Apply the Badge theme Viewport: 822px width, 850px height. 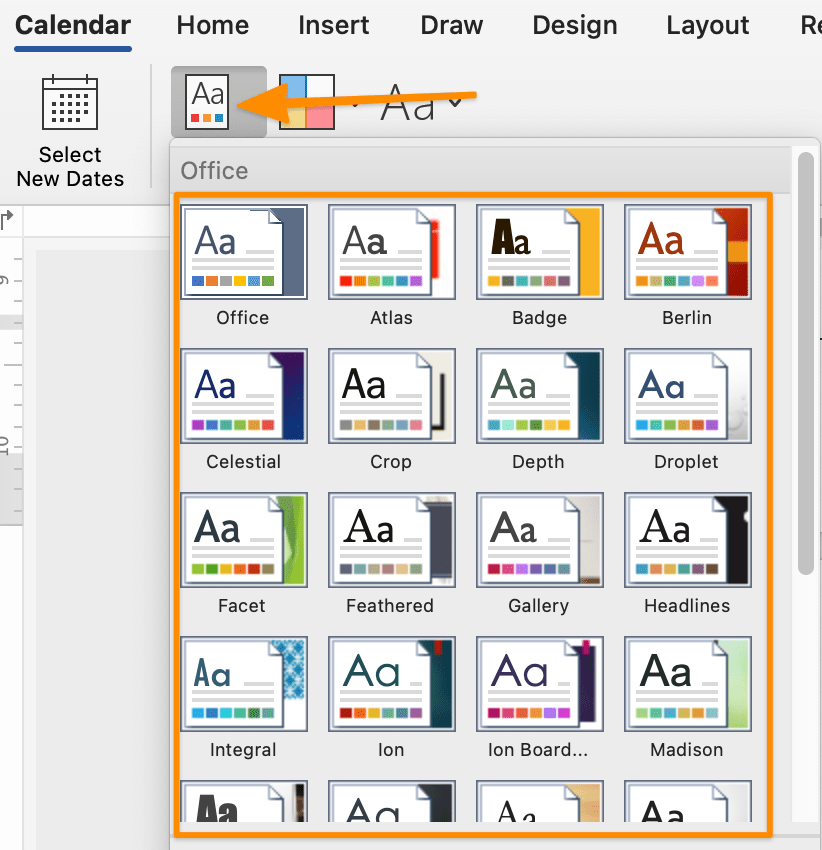click(540, 252)
